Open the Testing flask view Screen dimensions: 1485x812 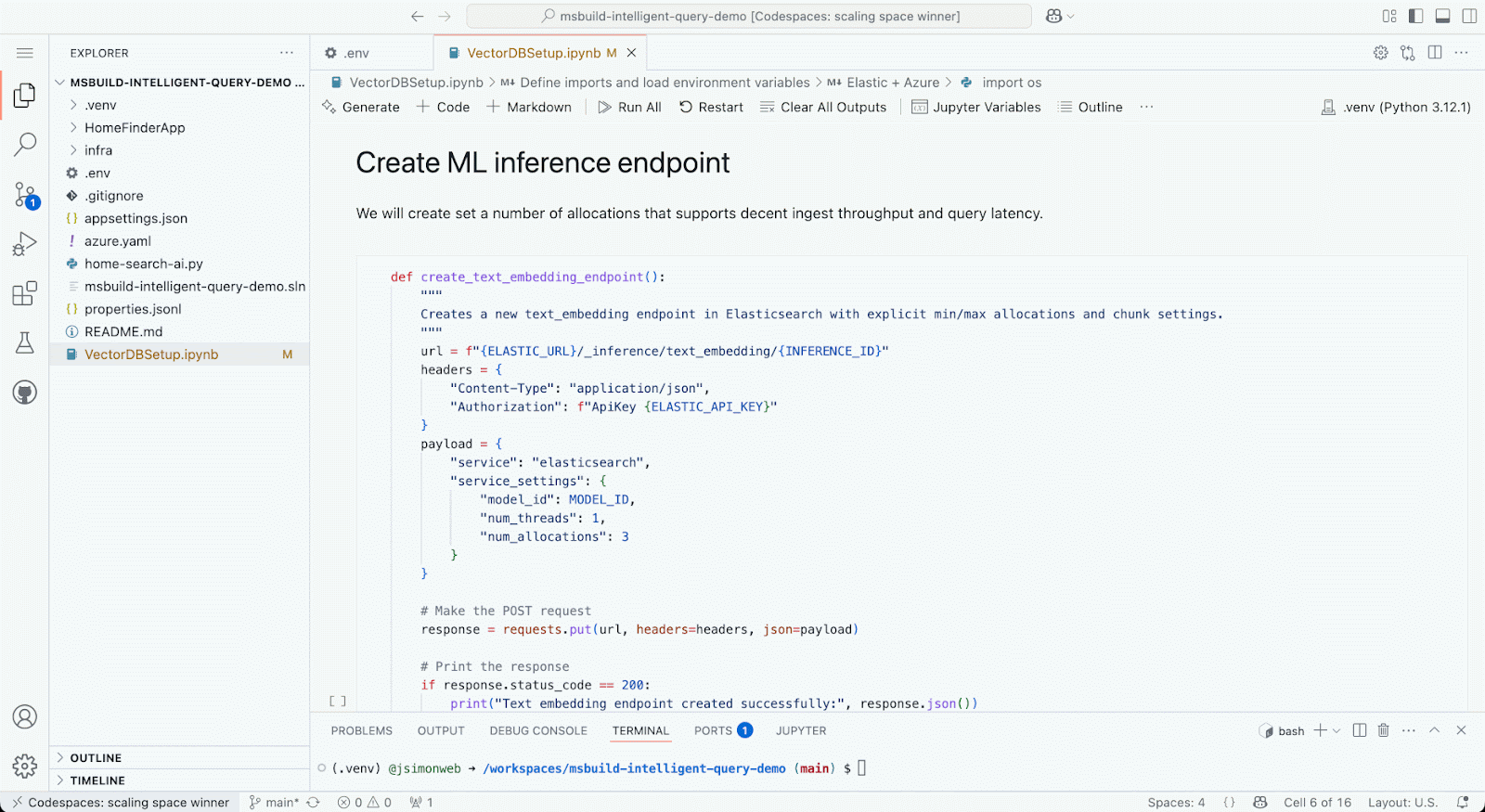[x=25, y=342]
